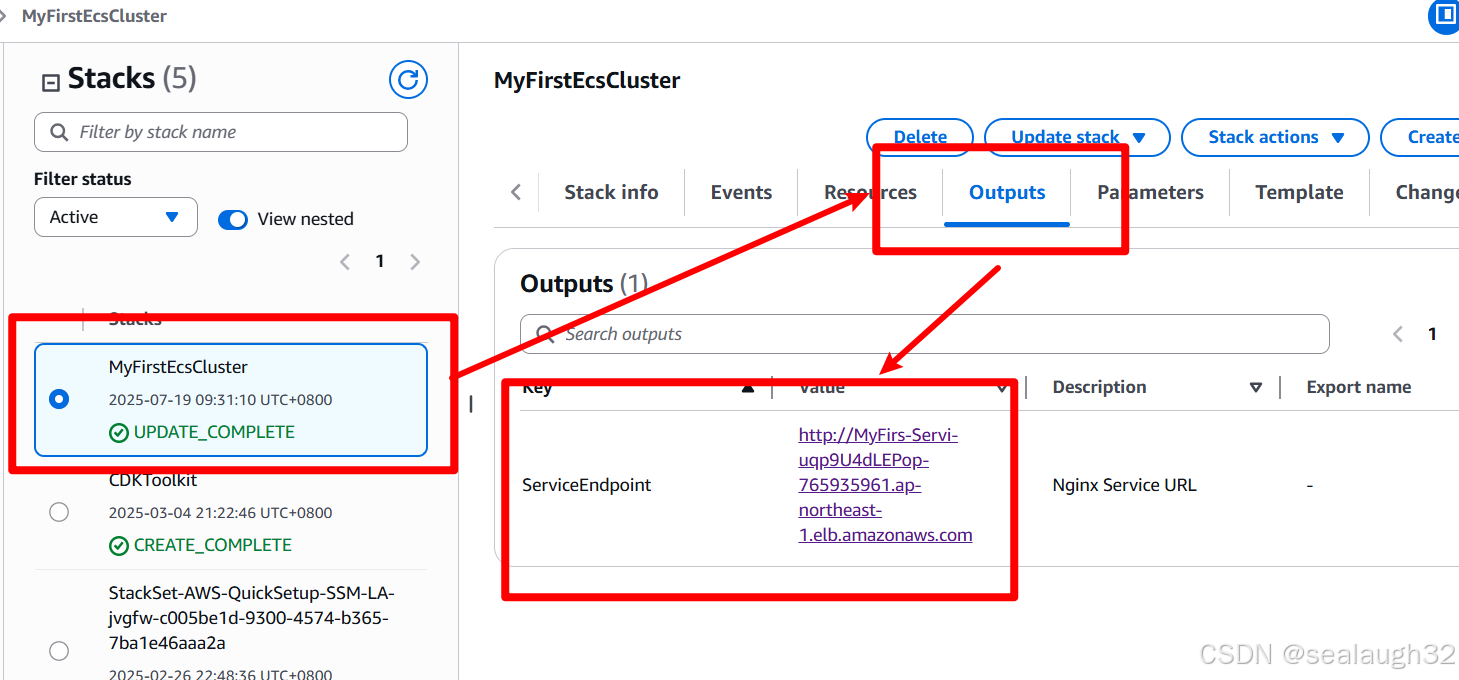The image size is (1459, 680).
Task: Switch to the Outputs tab
Action: click(x=1007, y=192)
